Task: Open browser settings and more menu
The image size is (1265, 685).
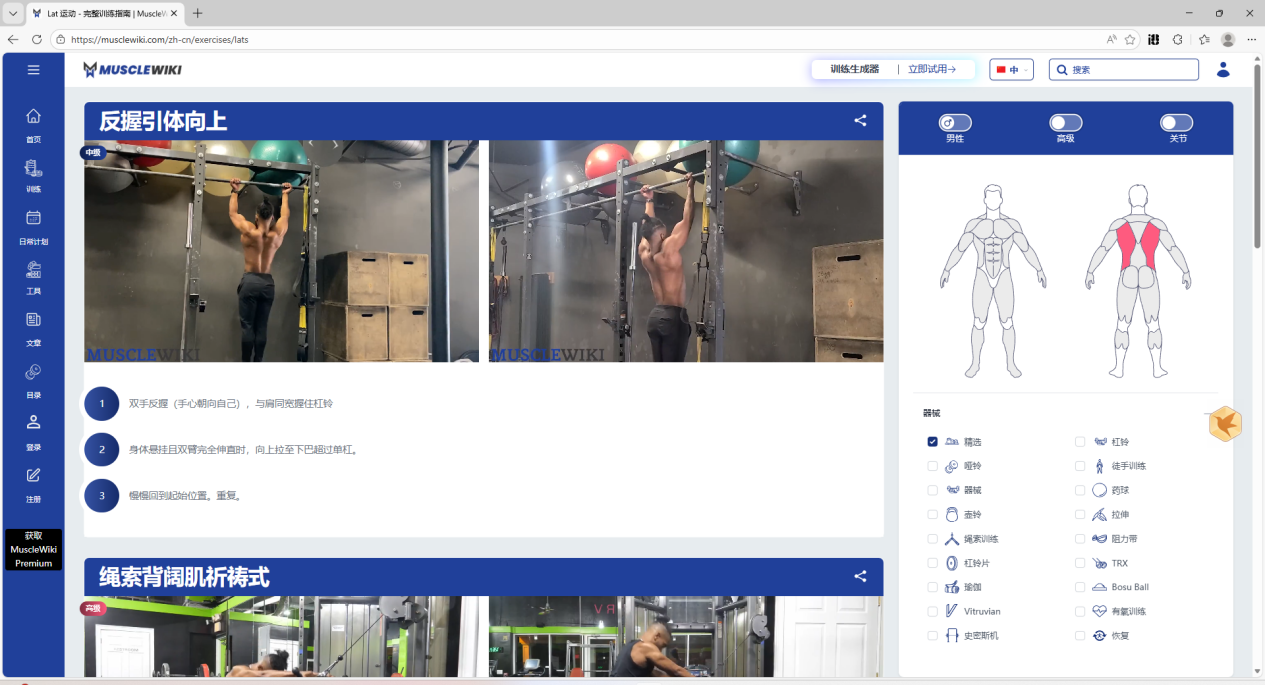Action: (1251, 39)
